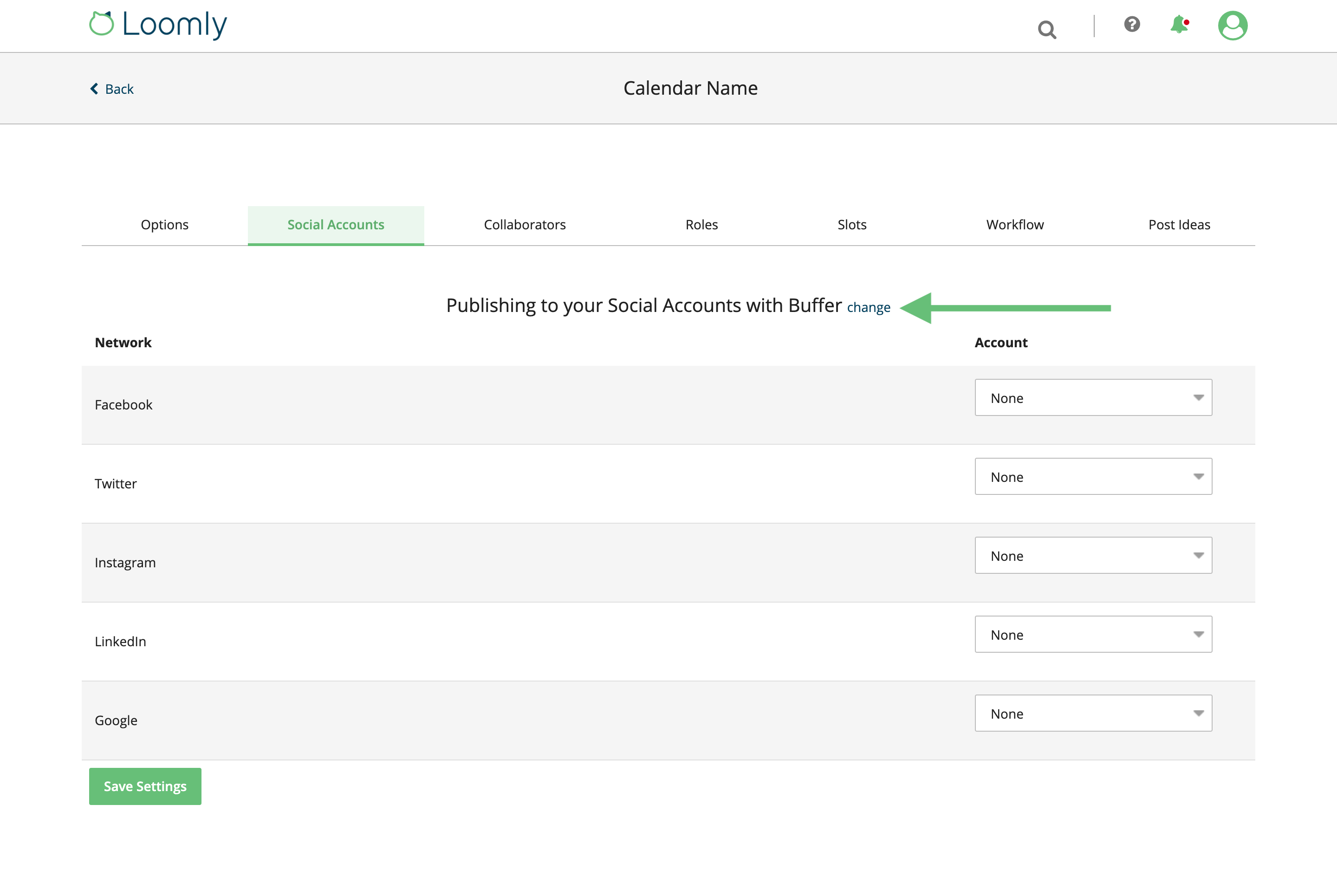The image size is (1337, 896).
Task: Click the Loomly cat logo
Action: (102, 24)
